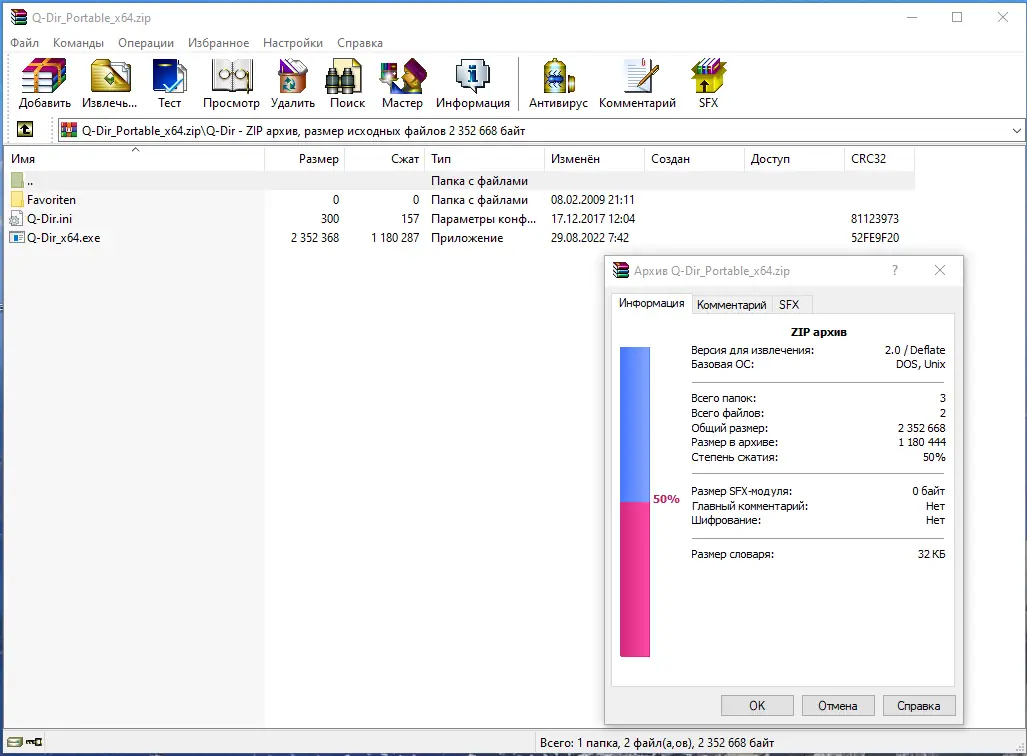Sort by the CRC32 column header
This screenshot has height=756, width=1027.
[x=879, y=159]
